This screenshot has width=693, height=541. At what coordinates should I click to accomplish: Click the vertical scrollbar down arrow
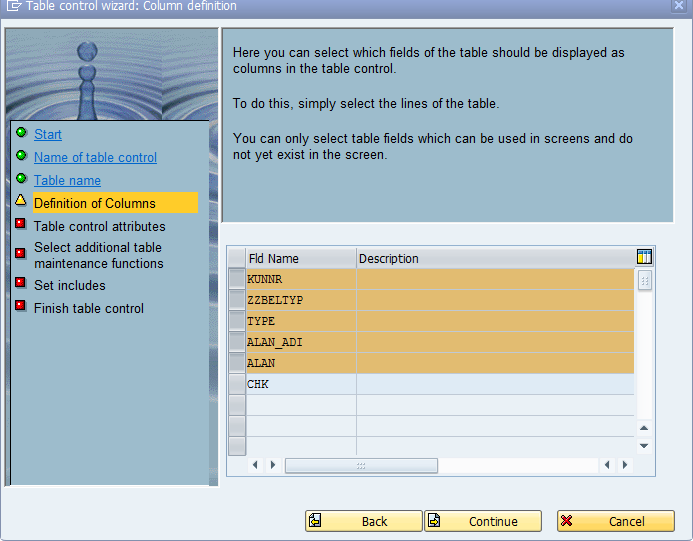coord(644,446)
